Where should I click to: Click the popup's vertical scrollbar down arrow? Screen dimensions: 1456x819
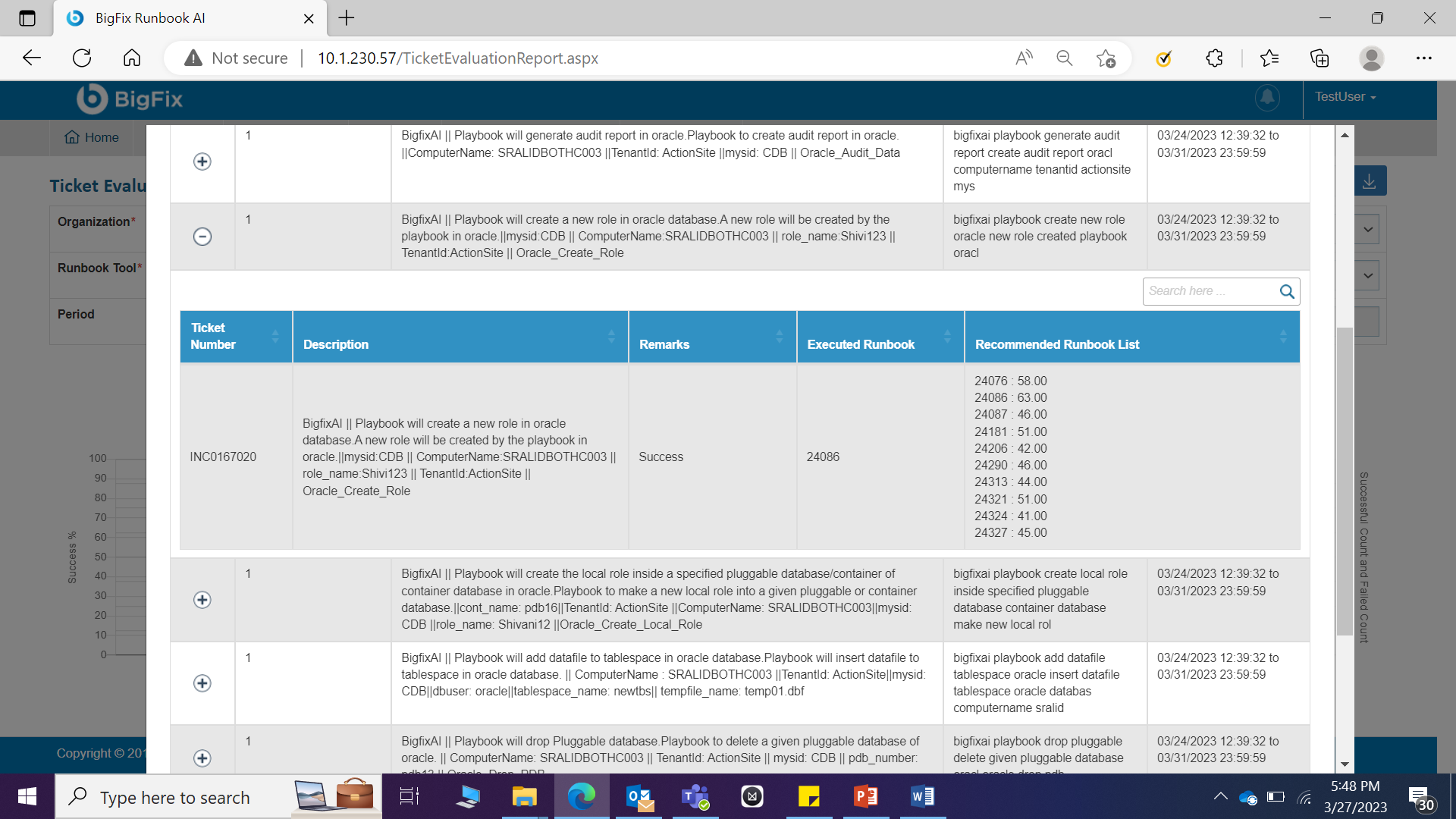[1345, 764]
